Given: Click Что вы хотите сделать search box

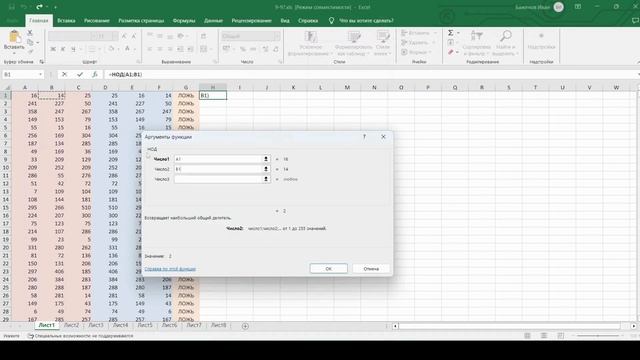Looking at the screenshot, I should pos(366,20).
